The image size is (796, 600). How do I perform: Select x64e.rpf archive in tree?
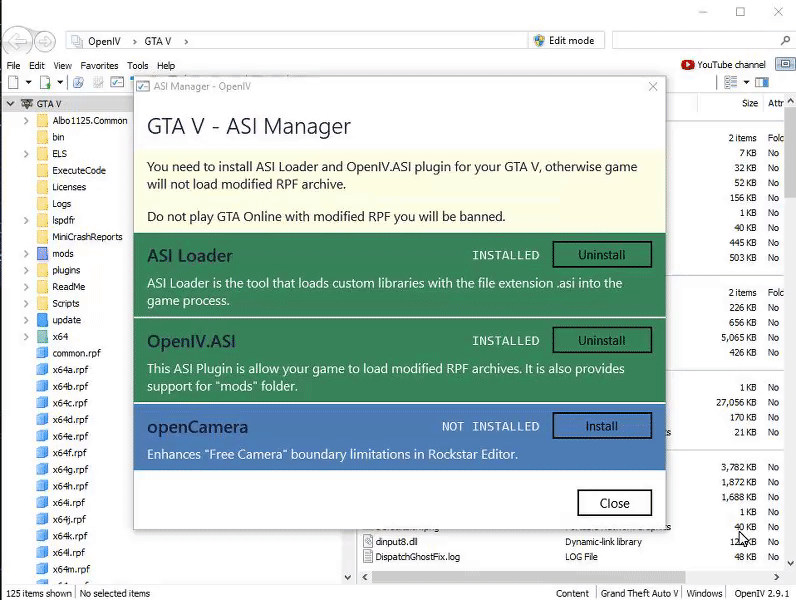tap(70, 437)
